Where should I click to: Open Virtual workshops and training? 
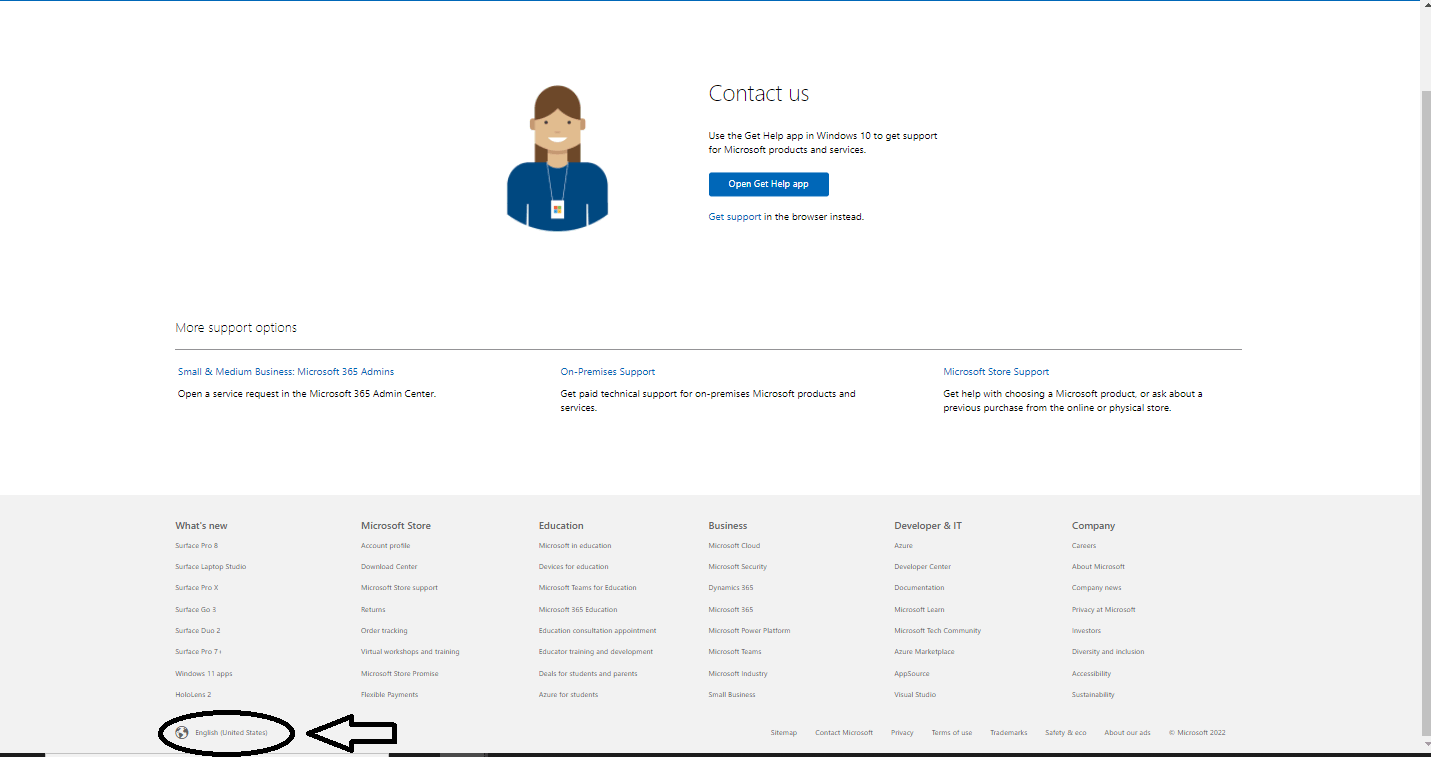point(410,652)
